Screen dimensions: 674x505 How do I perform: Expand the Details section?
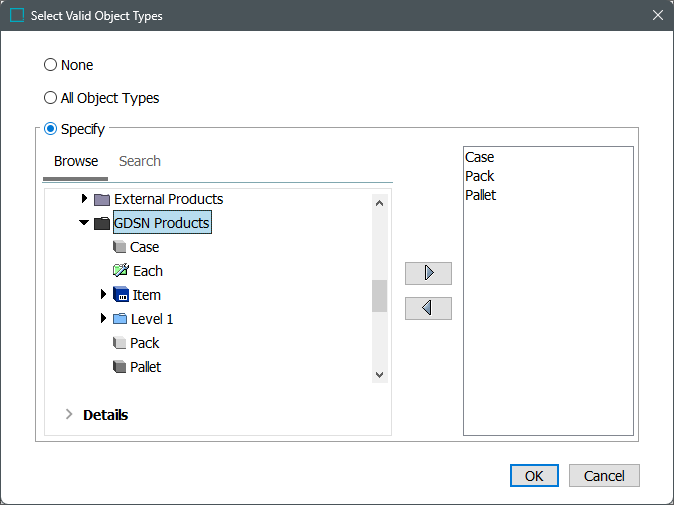69,414
